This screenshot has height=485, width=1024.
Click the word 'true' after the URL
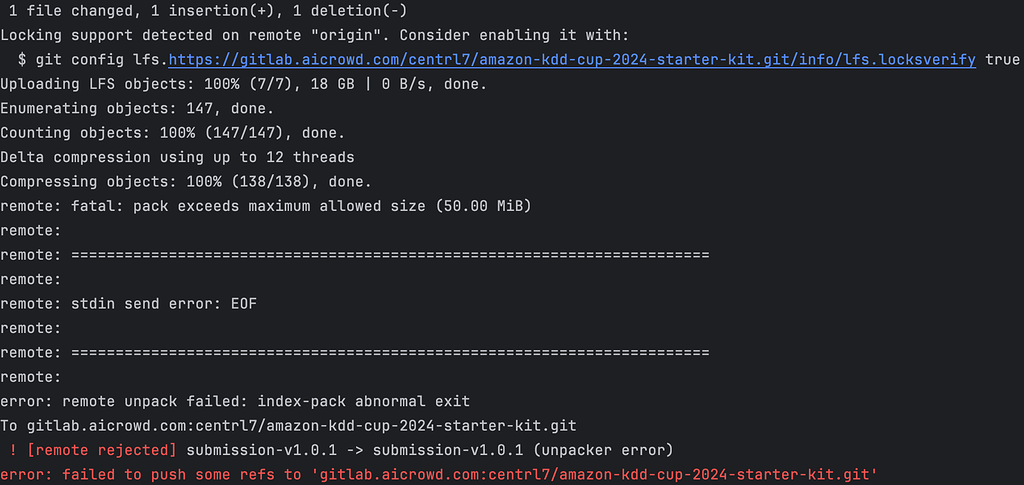1002,60
